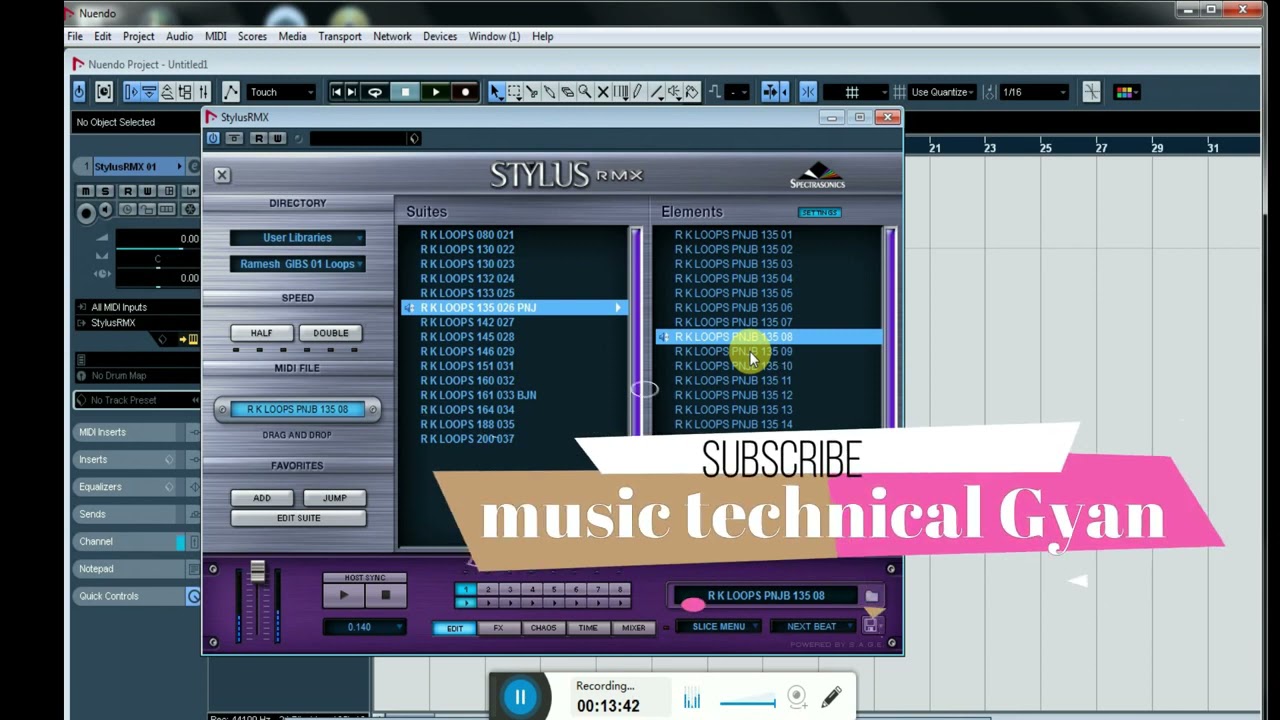Open the grid snap type dropdown

pyautogui.click(x=855, y=92)
